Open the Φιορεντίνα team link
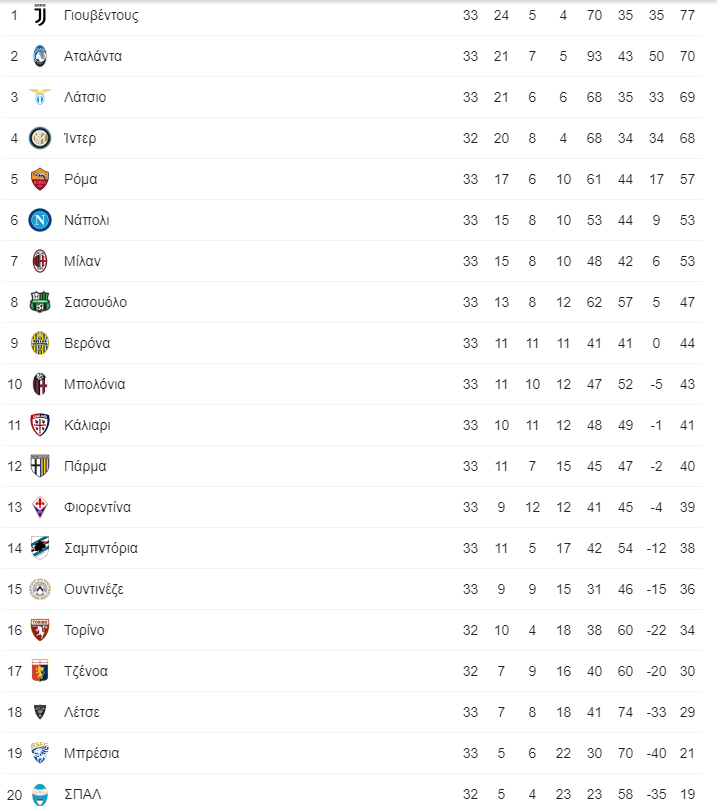Screen dimensions: 717x806 (98, 507)
